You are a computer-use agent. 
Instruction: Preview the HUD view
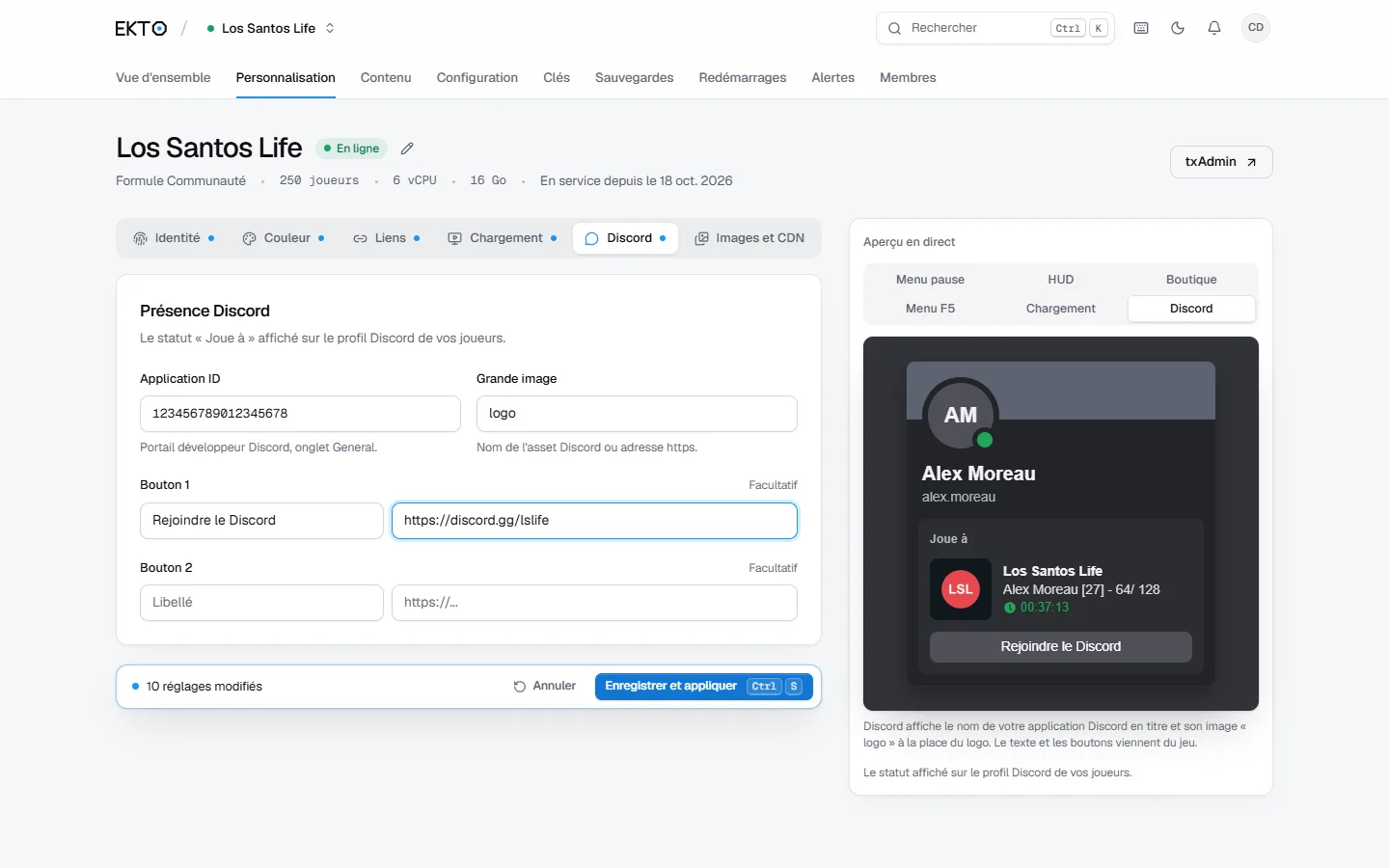(x=1061, y=280)
